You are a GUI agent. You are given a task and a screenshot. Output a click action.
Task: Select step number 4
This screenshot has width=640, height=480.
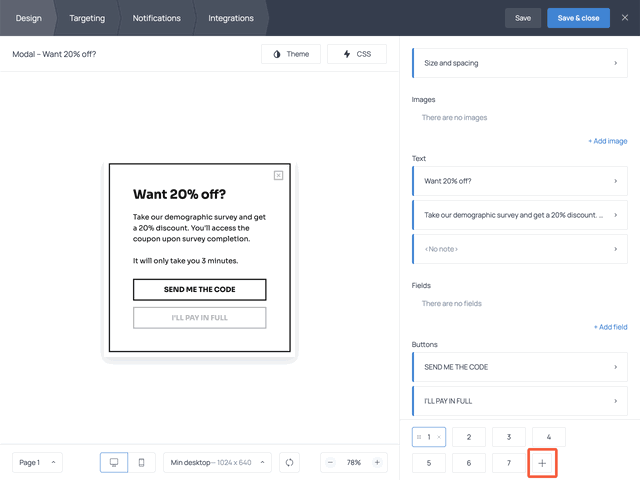[x=549, y=437]
